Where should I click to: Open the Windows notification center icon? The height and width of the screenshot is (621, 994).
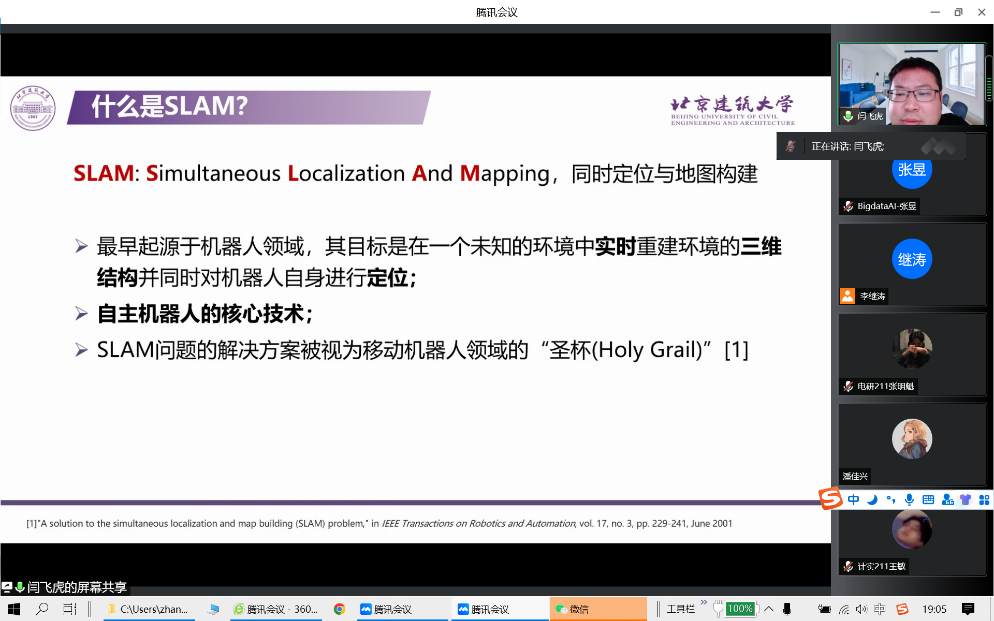[x=968, y=609]
